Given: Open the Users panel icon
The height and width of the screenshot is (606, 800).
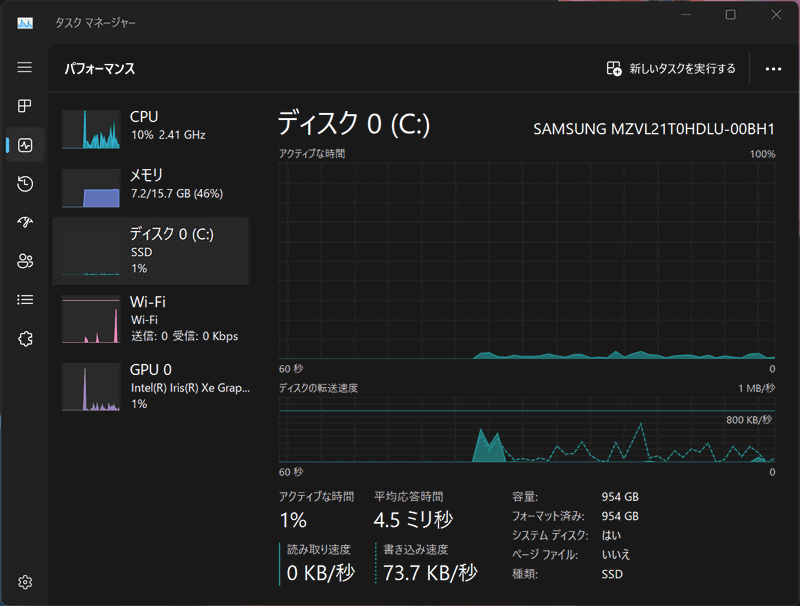Looking at the screenshot, I should click(25, 261).
